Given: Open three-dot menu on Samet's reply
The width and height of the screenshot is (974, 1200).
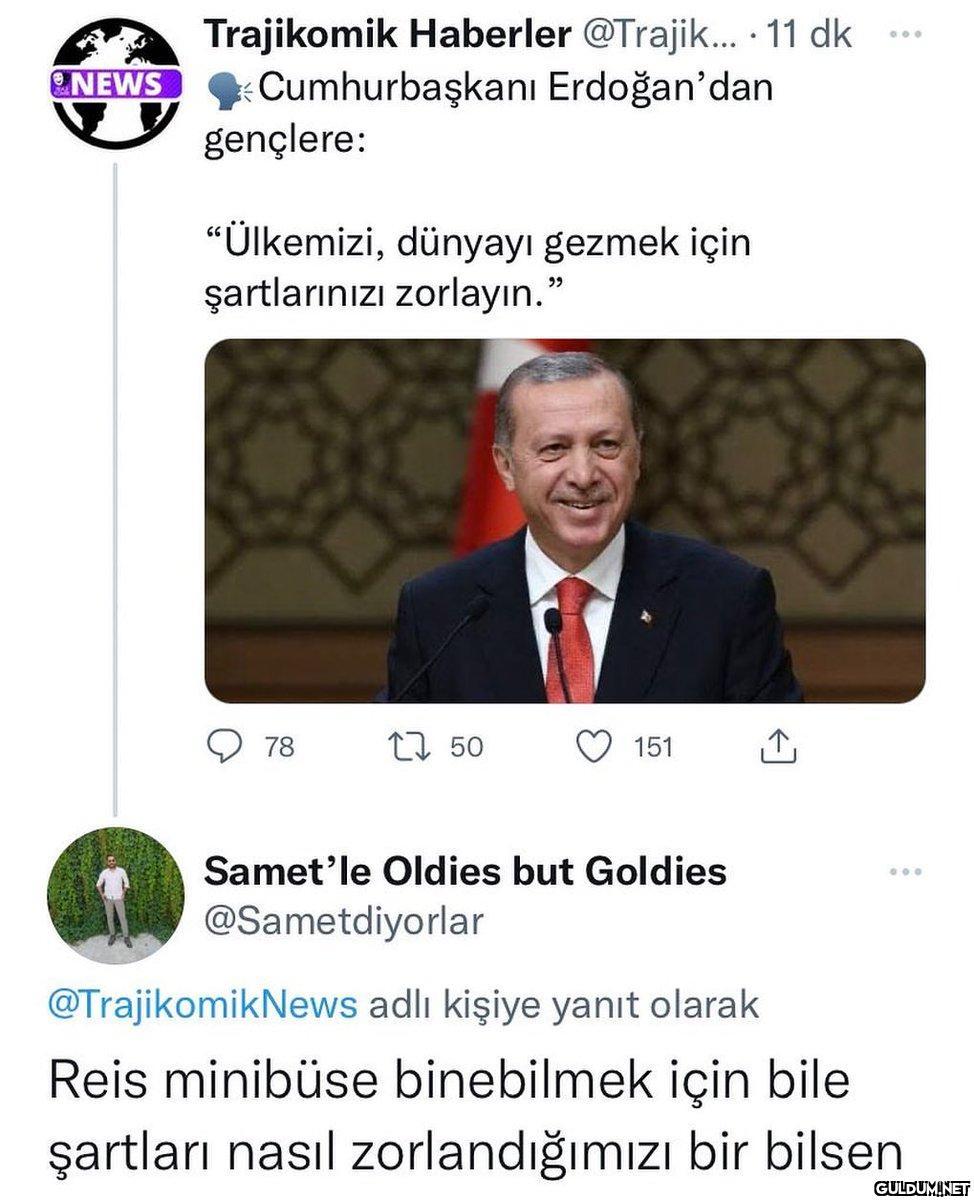Looking at the screenshot, I should [906, 872].
